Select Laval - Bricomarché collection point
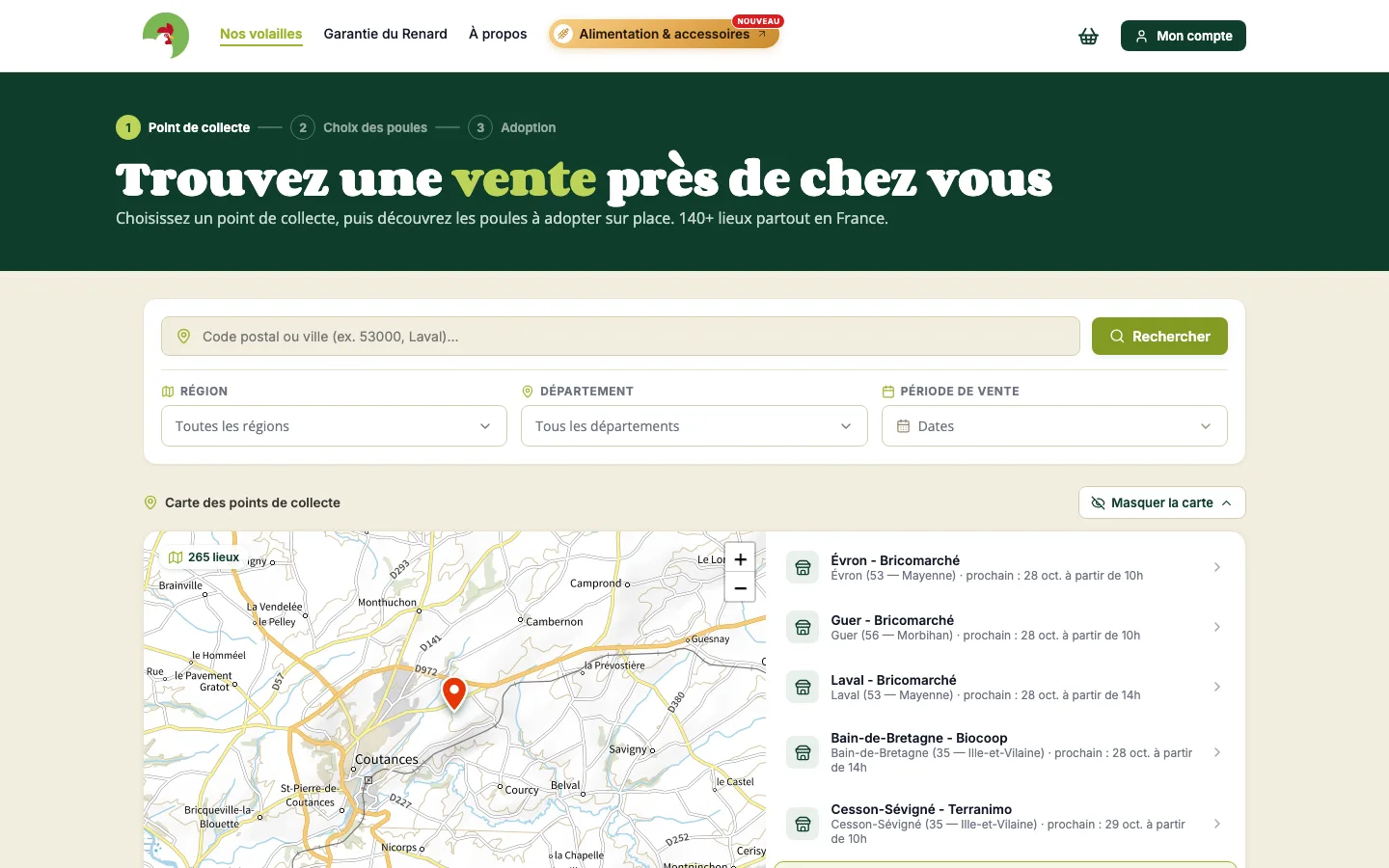 point(1005,688)
